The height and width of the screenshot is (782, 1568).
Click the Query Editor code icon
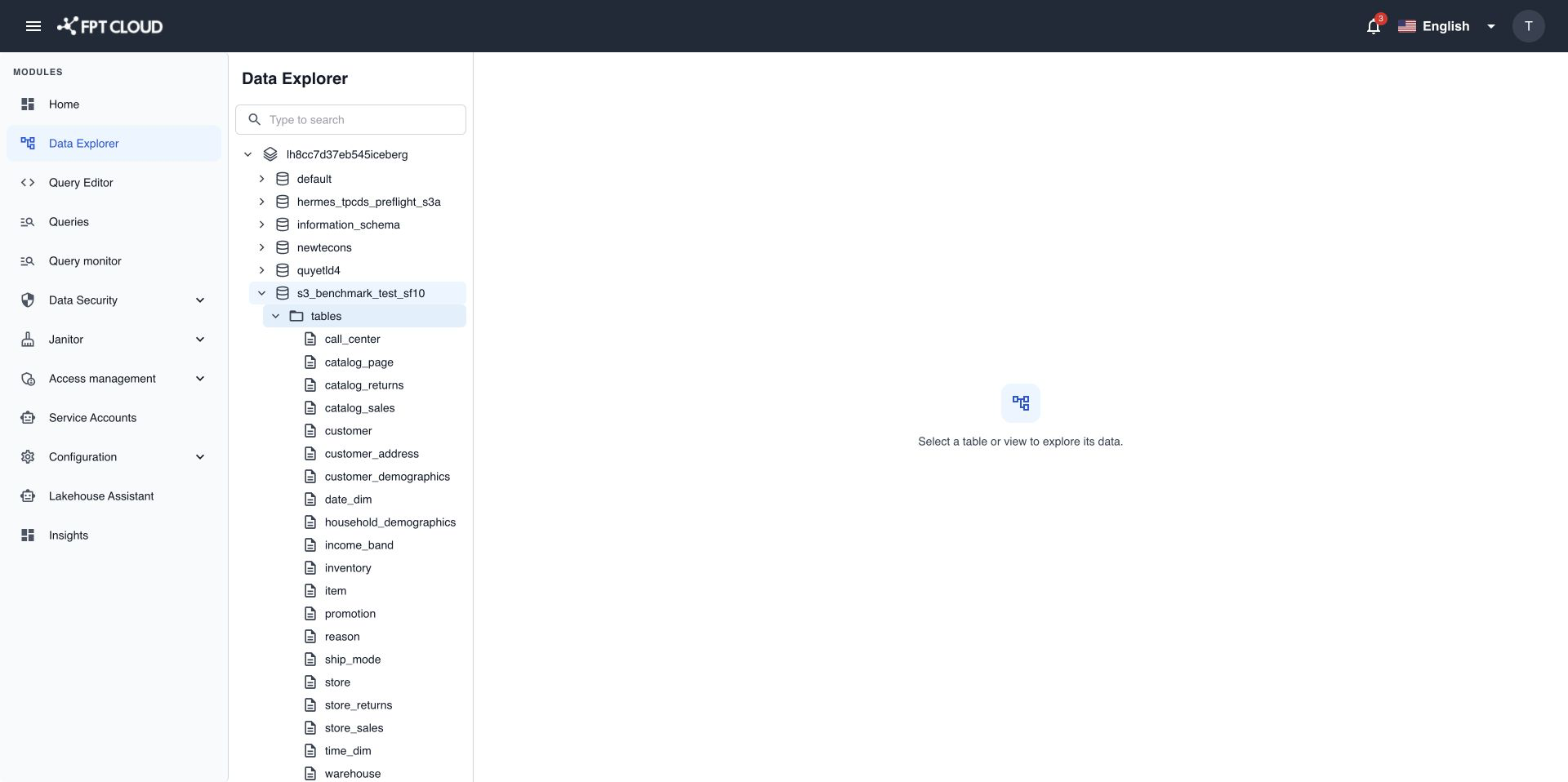click(x=28, y=183)
